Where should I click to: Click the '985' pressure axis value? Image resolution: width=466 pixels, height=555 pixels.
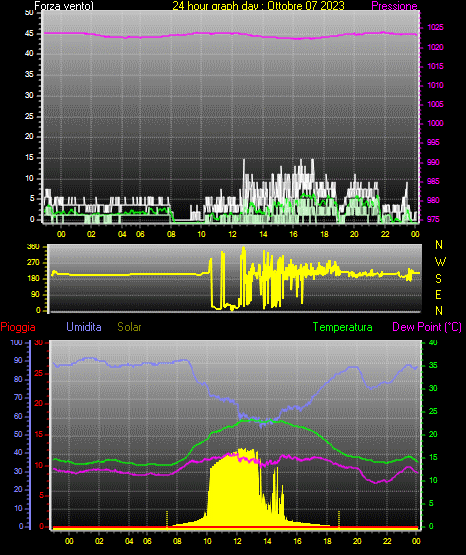(x=433, y=181)
